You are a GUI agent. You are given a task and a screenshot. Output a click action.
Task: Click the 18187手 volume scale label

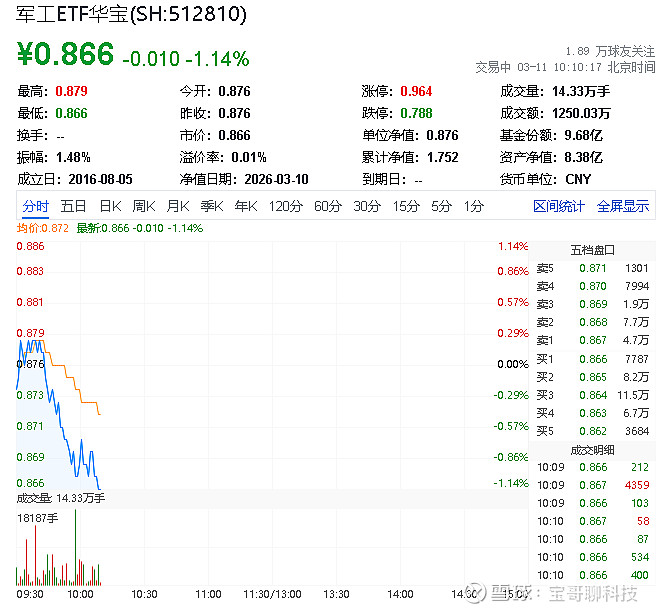38,518
